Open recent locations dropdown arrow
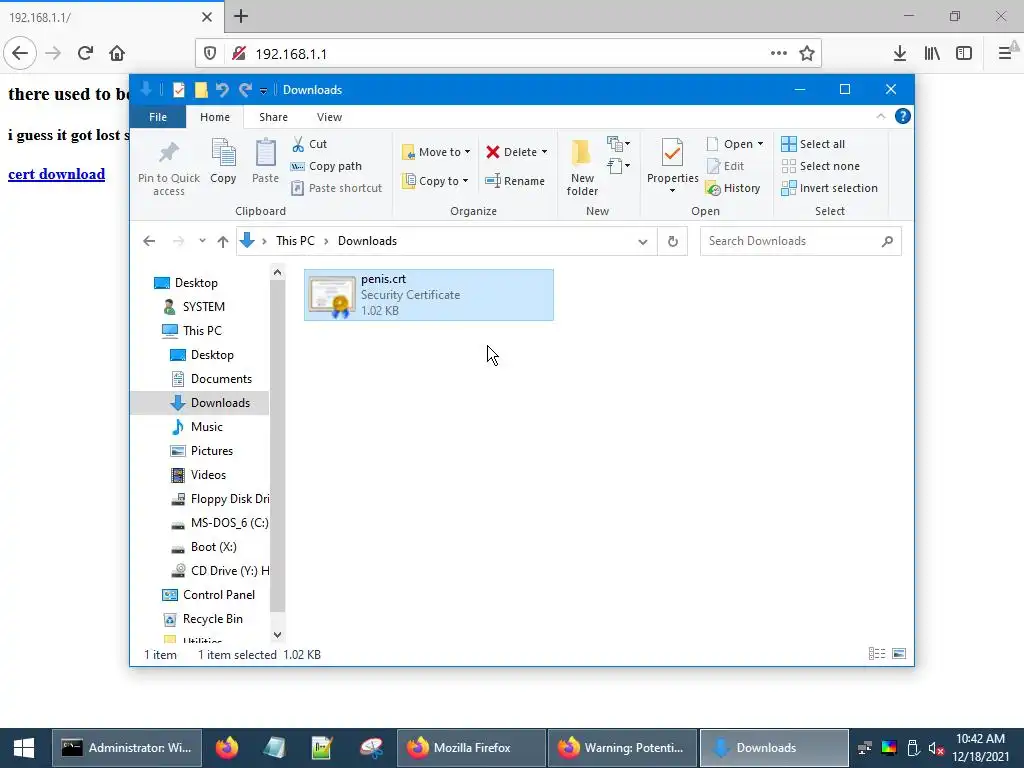This screenshot has height=768, width=1024. point(202,241)
